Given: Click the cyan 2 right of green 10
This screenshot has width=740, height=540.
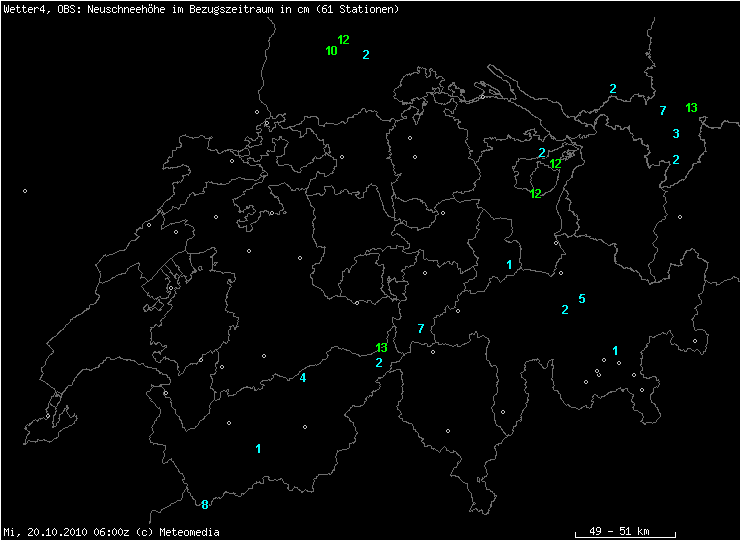Looking at the screenshot, I should coord(366,55).
